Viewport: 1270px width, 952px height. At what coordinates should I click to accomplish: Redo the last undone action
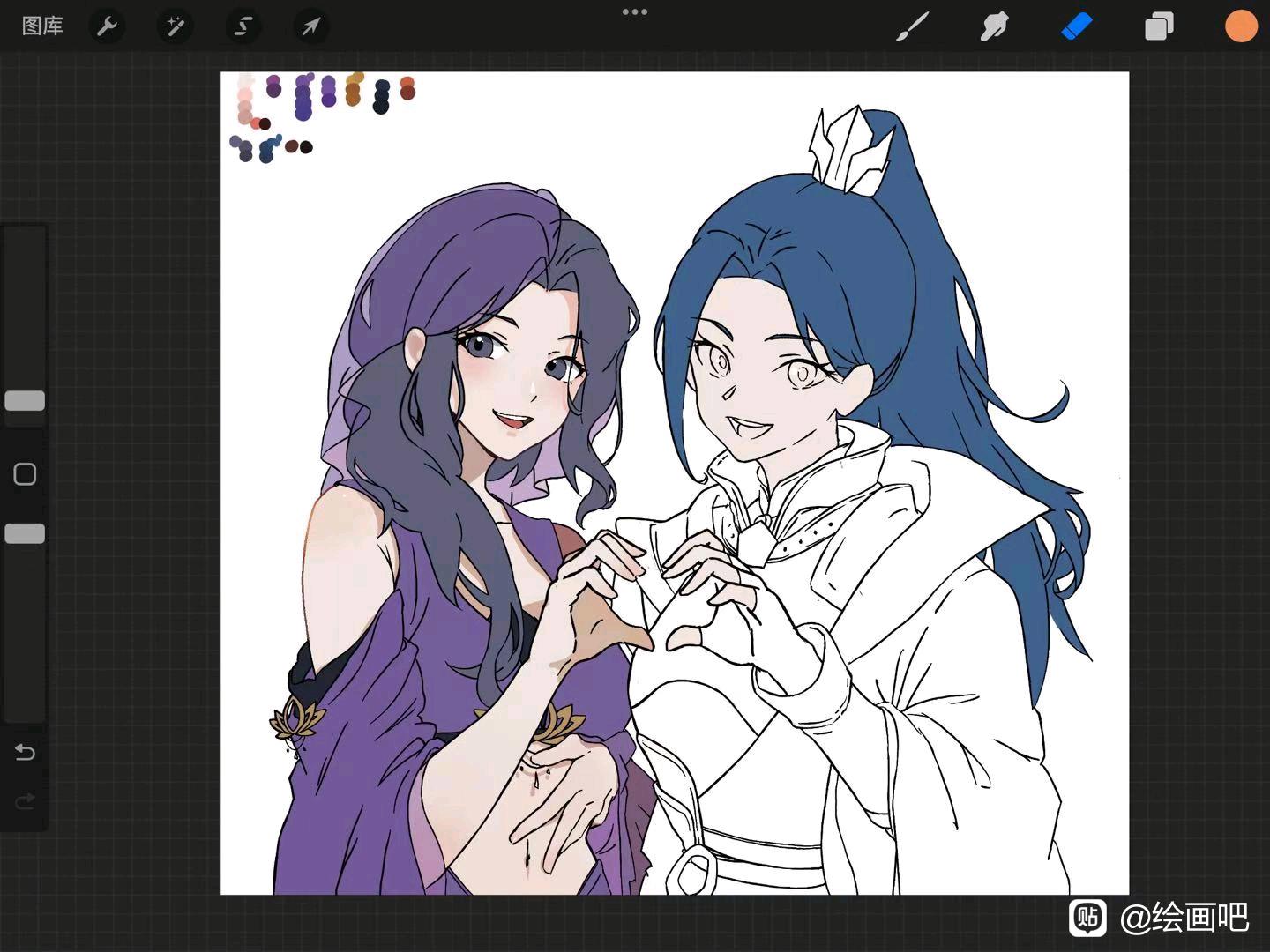click(25, 801)
